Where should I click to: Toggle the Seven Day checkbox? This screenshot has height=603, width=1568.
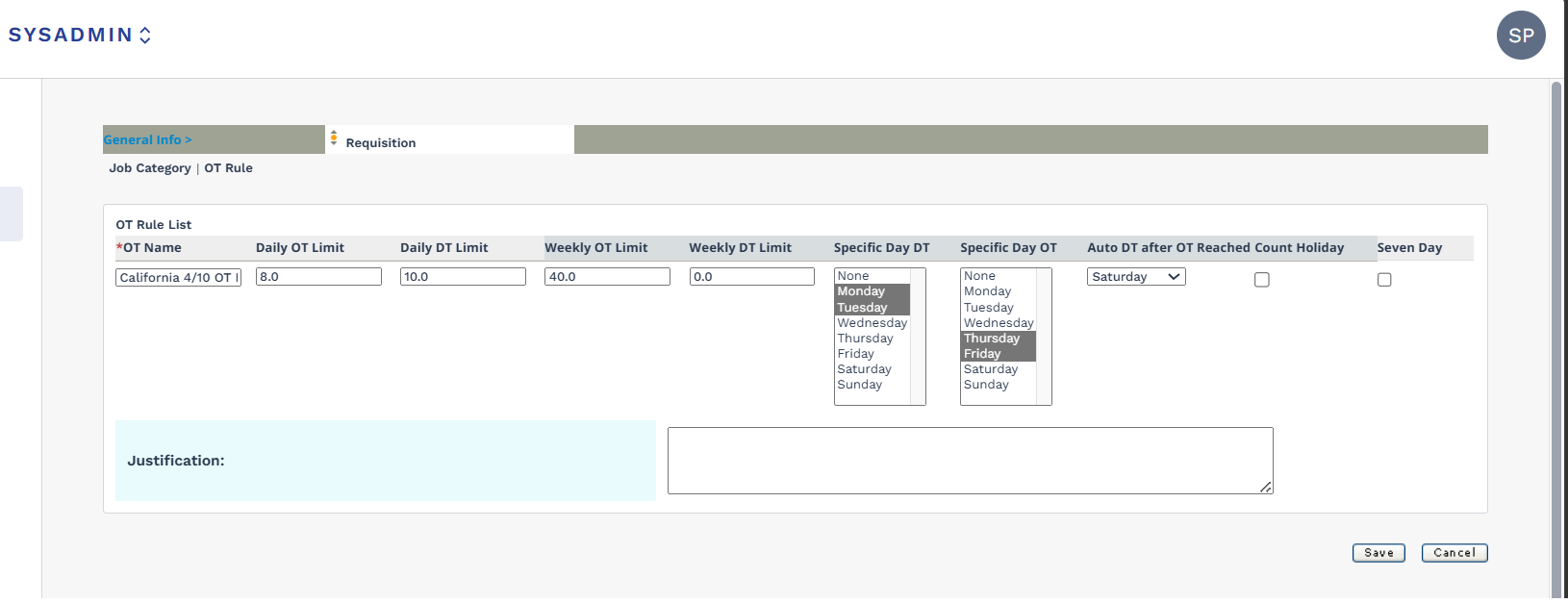(1384, 280)
